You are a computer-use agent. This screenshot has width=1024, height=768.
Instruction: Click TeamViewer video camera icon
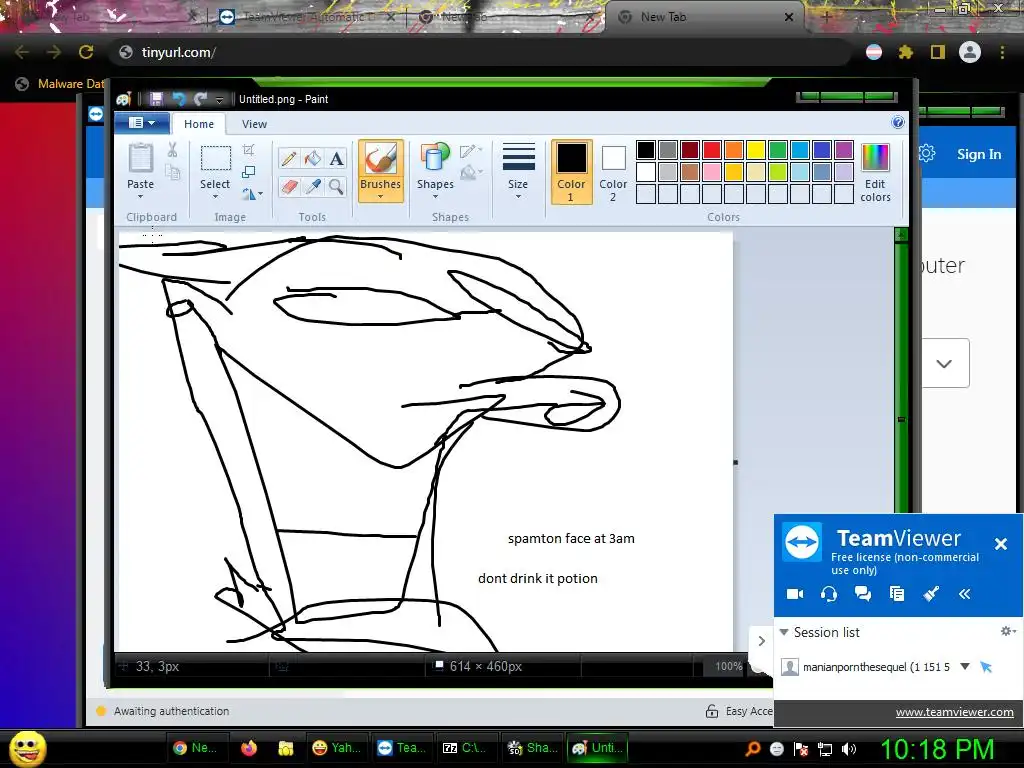[x=795, y=594]
